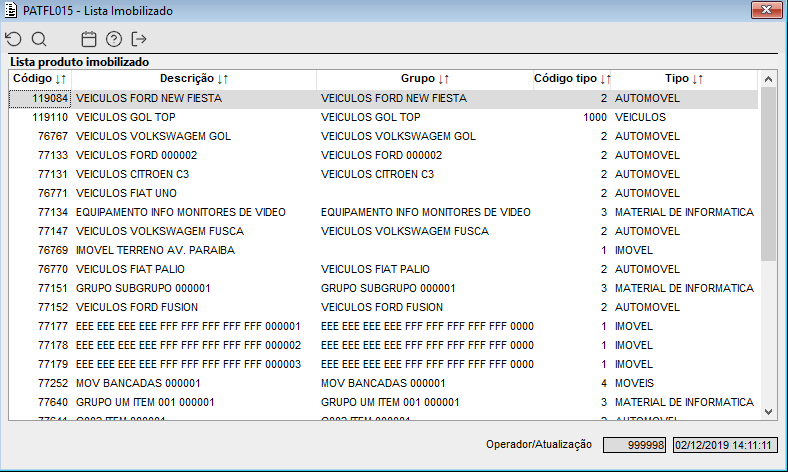Exit using the door-arrow toolbar icon
This screenshot has height=472, width=788.
(x=139, y=39)
